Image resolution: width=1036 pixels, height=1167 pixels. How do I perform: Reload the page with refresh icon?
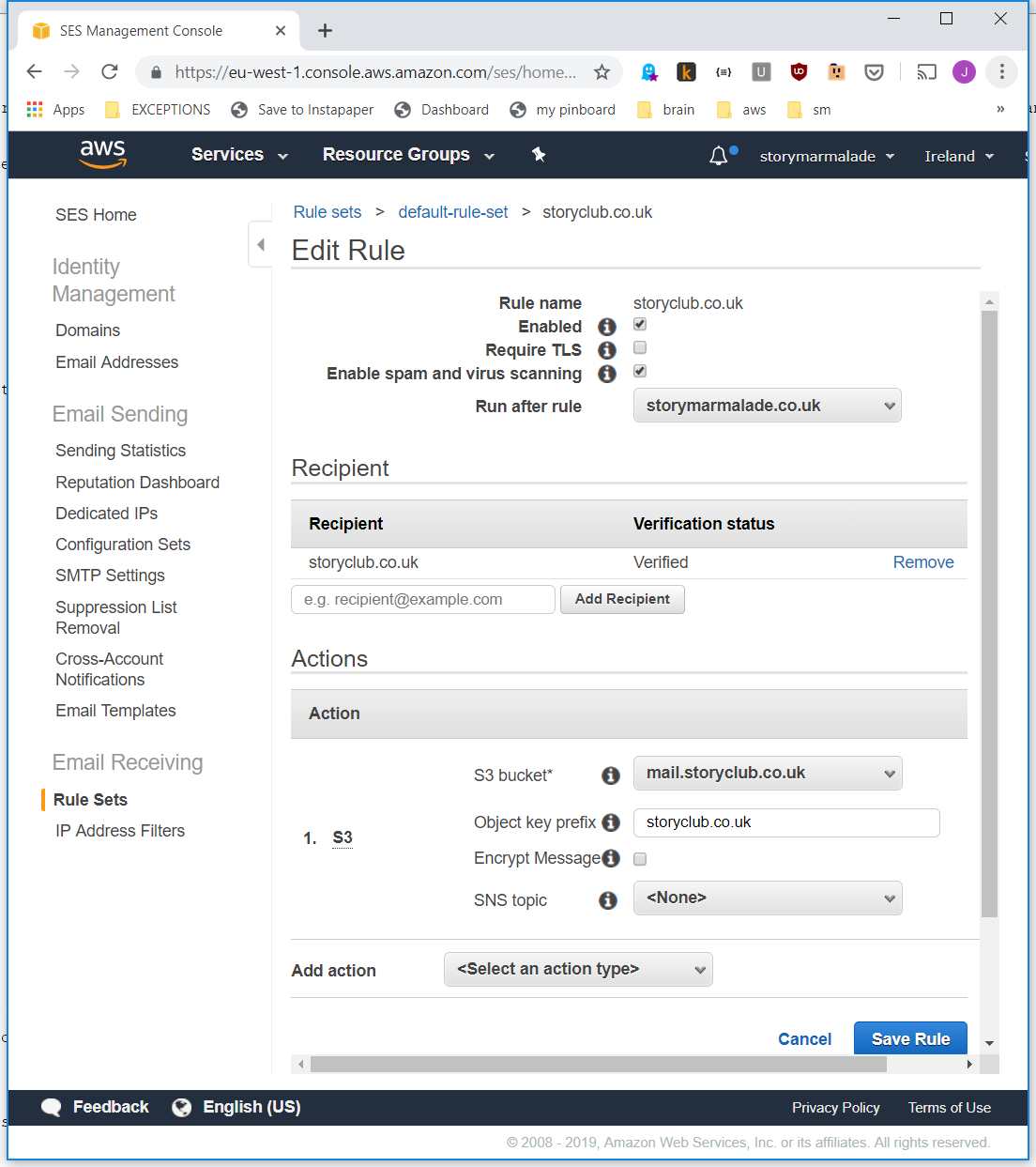tap(110, 71)
